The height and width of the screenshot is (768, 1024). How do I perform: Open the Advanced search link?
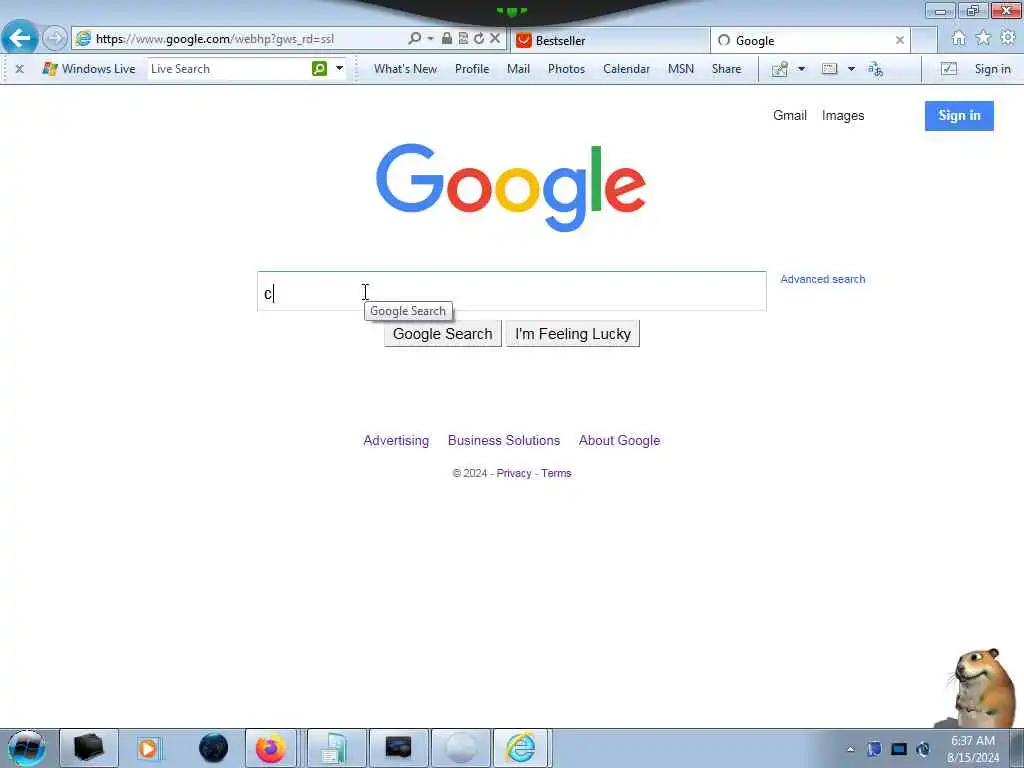click(x=822, y=279)
